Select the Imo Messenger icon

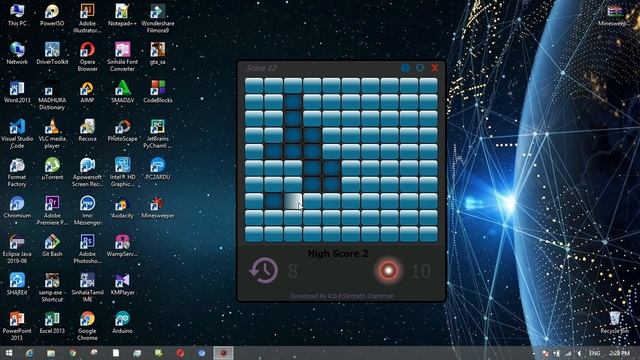pyautogui.click(x=87, y=210)
